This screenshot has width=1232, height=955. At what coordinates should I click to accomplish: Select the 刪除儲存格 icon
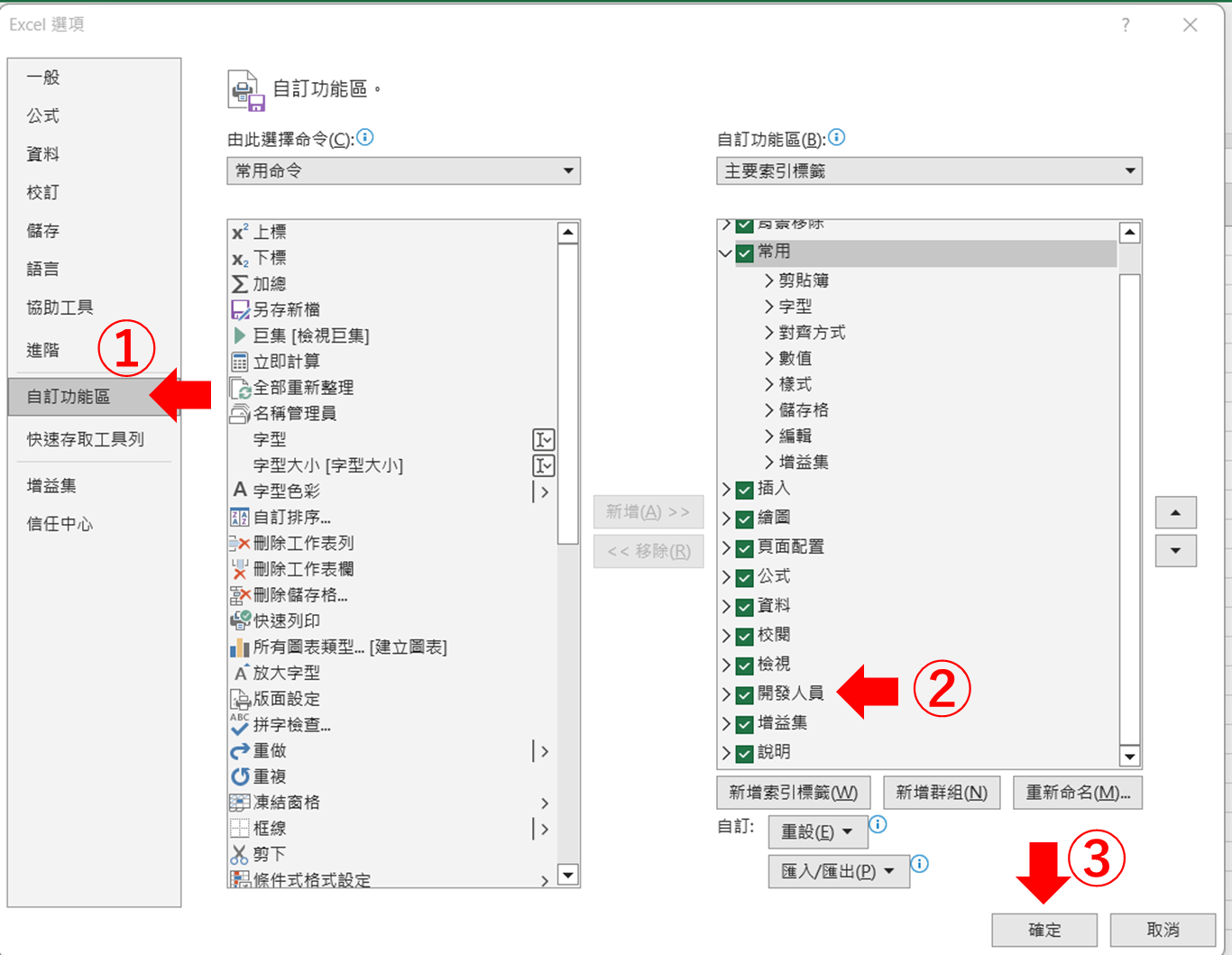(x=240, y=595)
